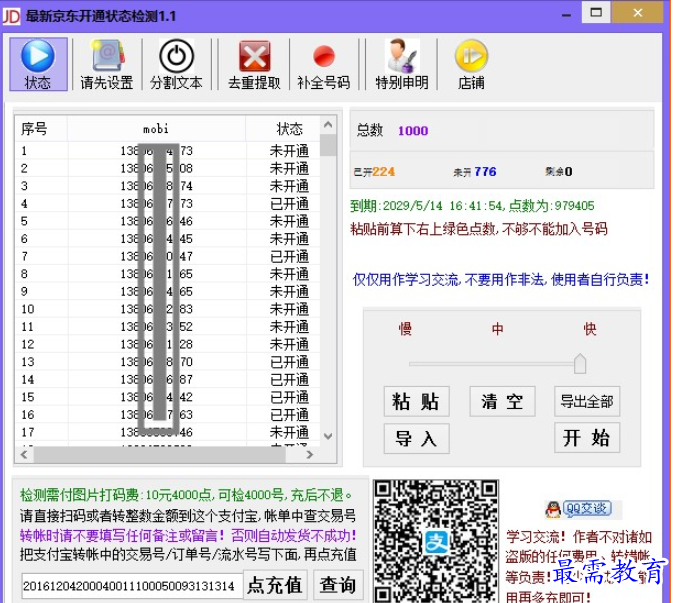Click the Alipay QR code image
Screen dimensions: 674x603
436,541
